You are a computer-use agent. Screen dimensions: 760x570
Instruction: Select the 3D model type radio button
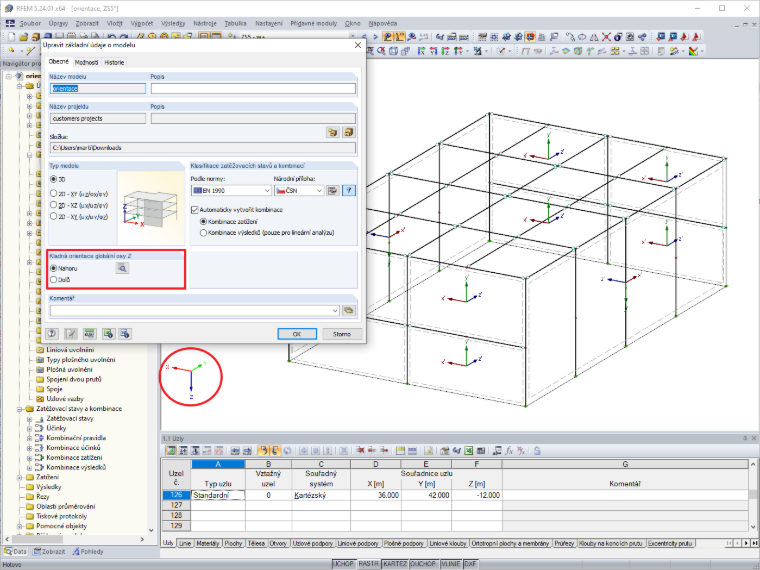54,179
